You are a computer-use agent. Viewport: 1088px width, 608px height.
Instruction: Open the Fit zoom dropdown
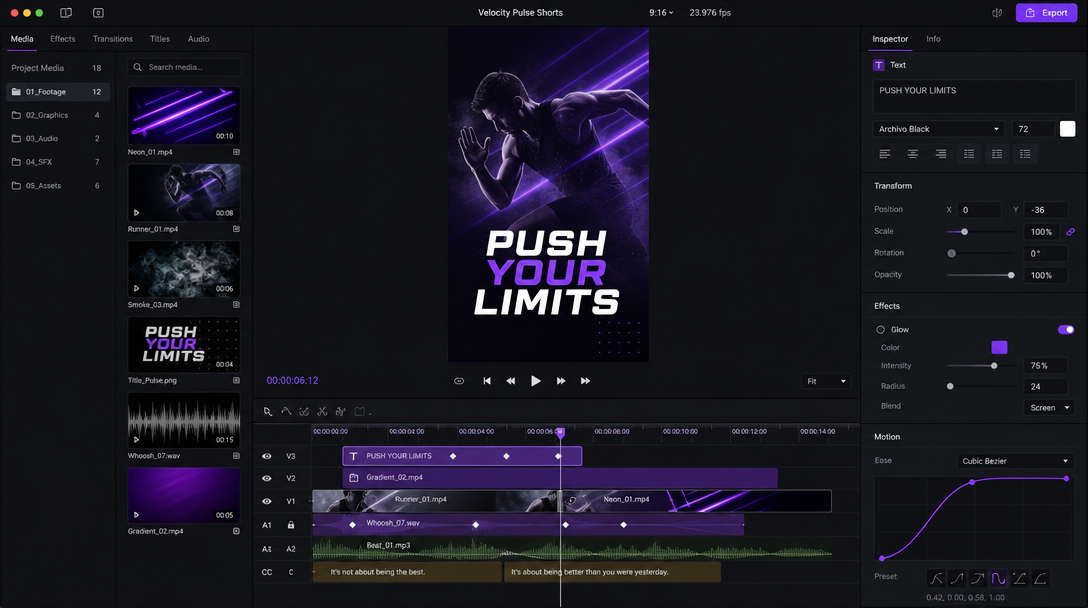click(826, 381)
